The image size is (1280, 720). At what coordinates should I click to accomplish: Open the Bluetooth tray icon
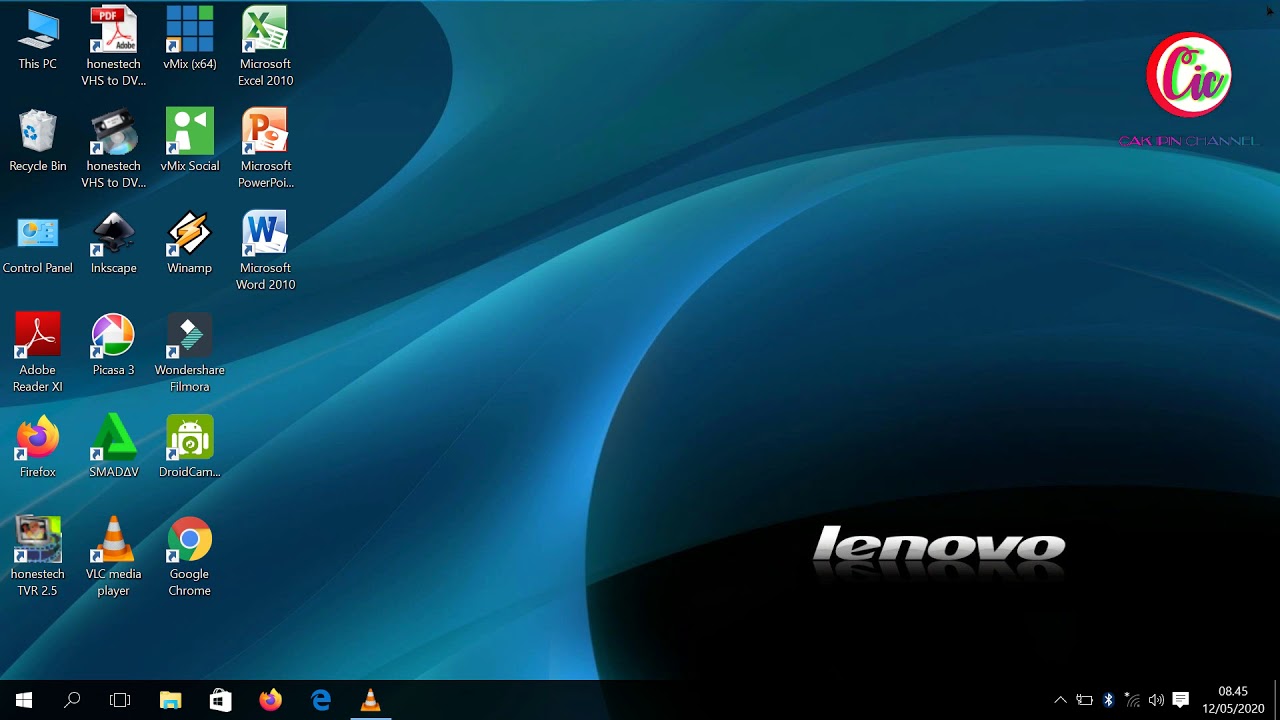(1108, 700)
